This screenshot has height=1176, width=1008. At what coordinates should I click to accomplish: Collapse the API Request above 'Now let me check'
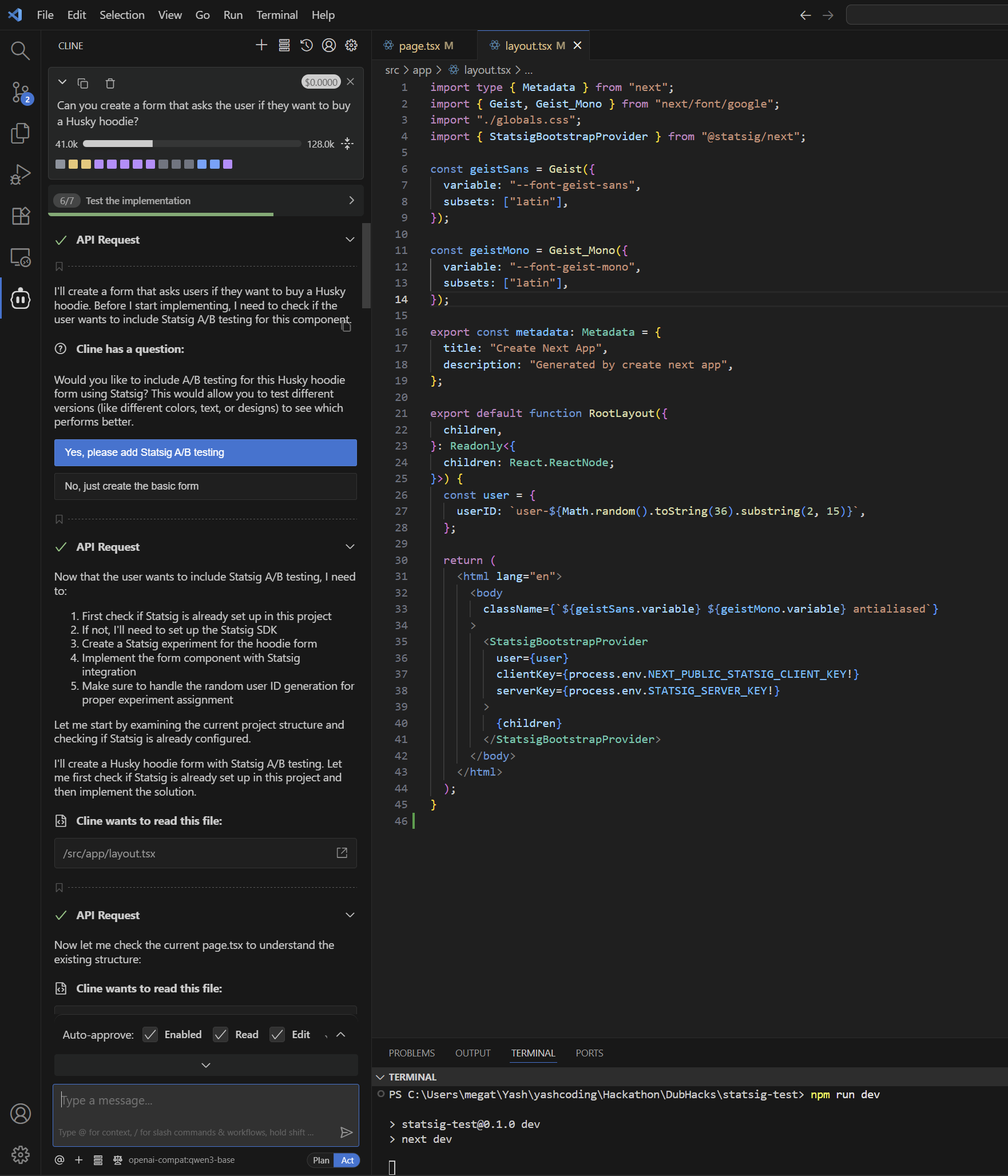pyautogui.click(x=350, y=915)
